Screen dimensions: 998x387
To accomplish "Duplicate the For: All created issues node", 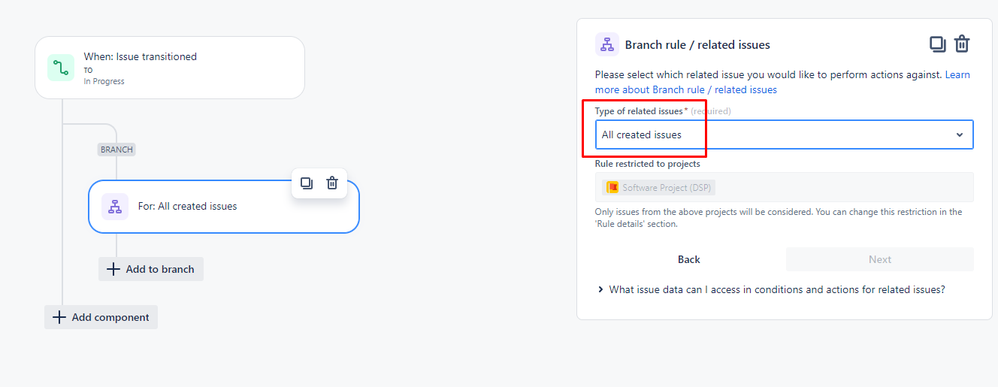I will (307, 183).
